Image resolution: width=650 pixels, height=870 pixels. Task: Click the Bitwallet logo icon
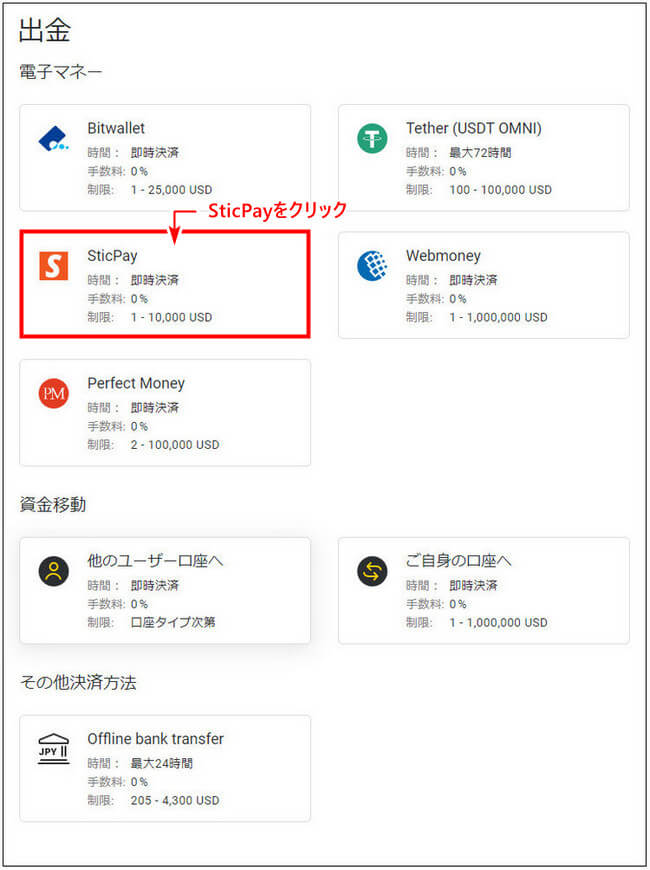click(x=54, y=139)
